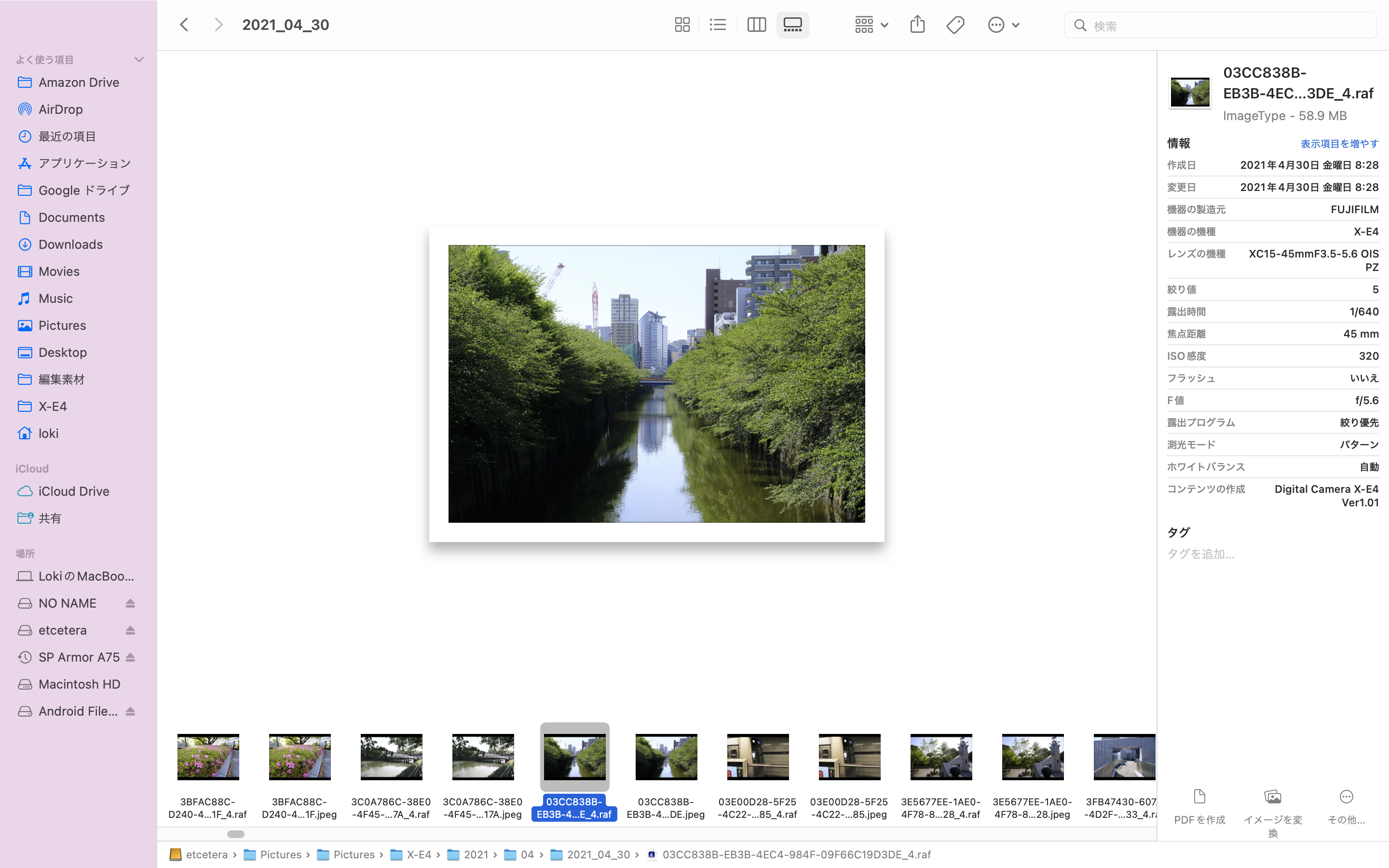Click the PDFを作成 quick action
The width and height of the screenshot is (1389, 868).
pyautogui.click(x=1199, y=806)
